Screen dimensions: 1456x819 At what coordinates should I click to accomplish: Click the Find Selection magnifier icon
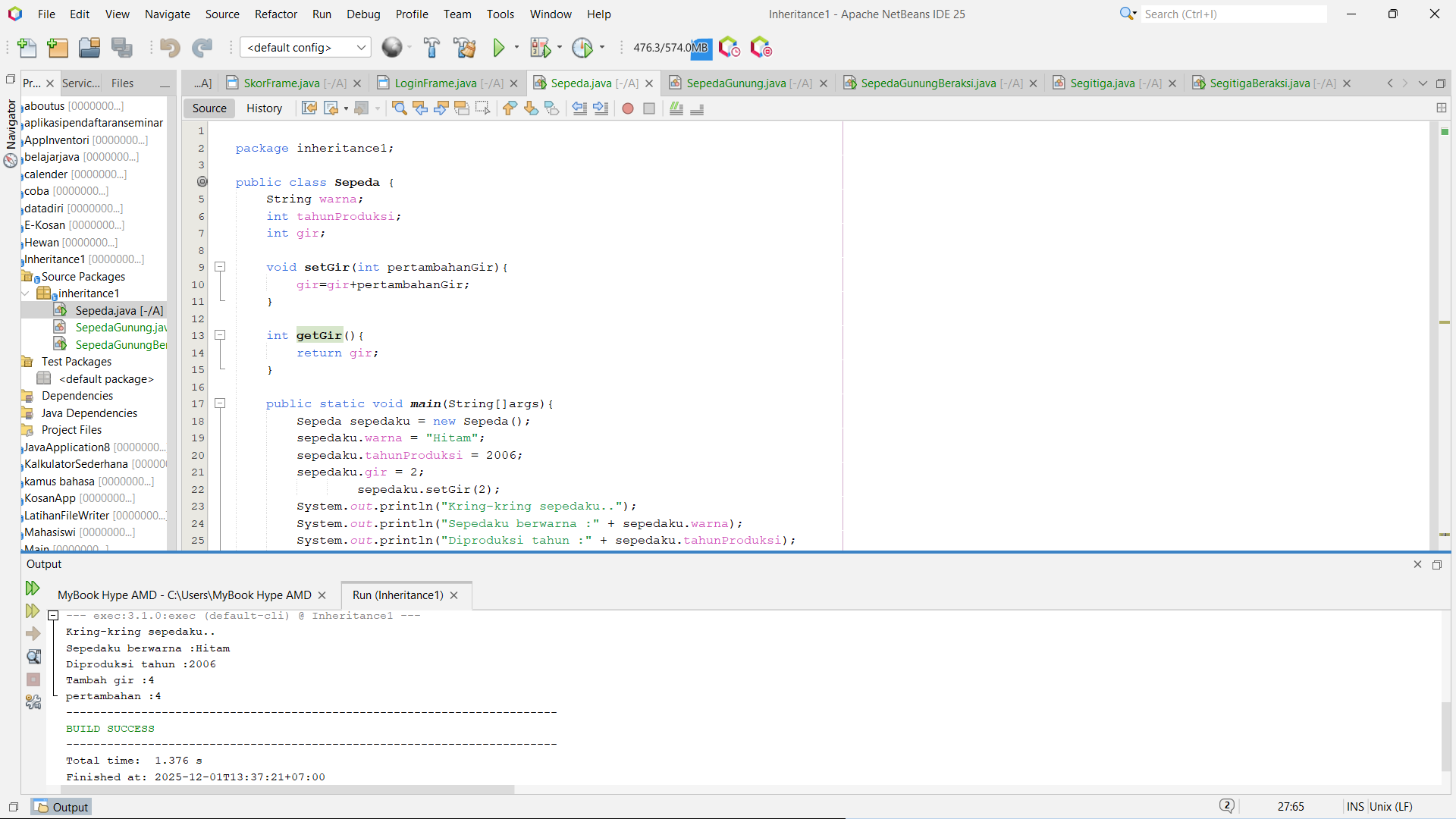coord(399,108)
